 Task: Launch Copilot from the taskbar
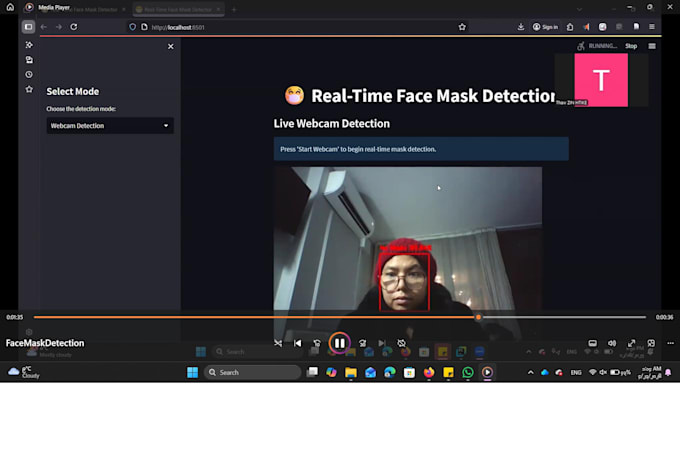coord(331,373)
